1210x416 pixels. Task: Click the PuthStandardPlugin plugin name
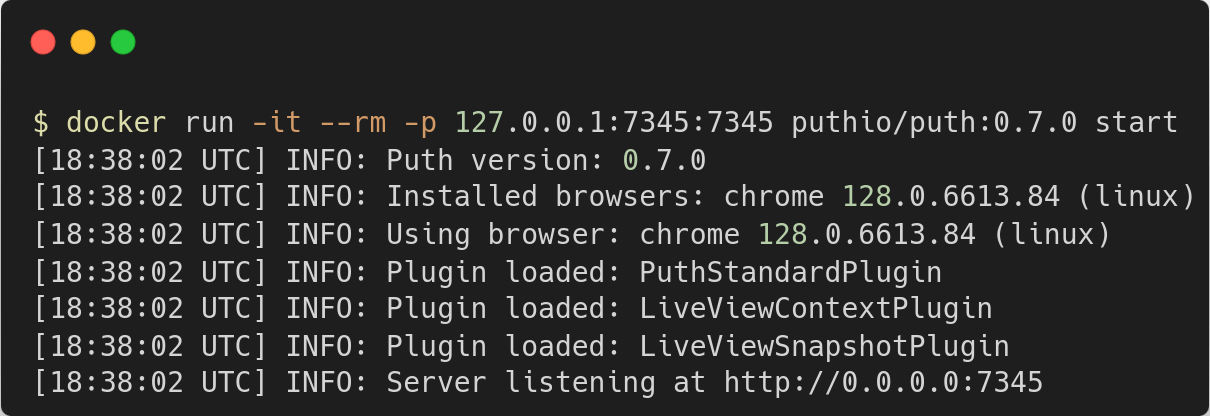coord(790,271)
